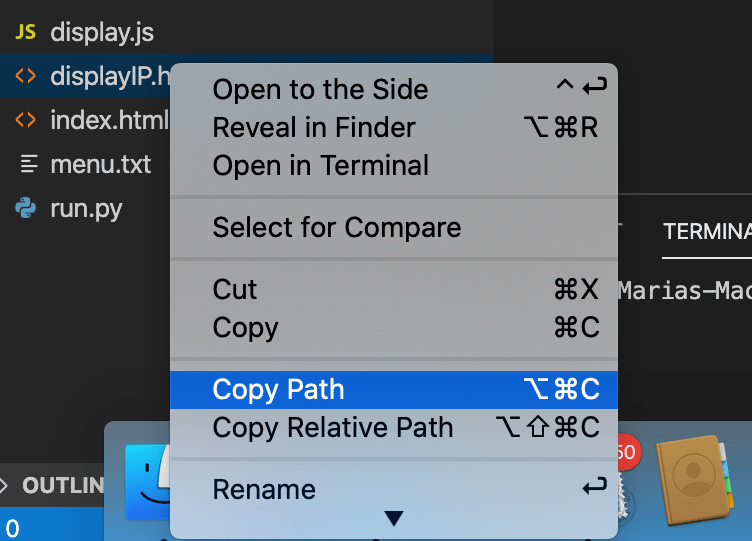The width and height of the screenshot is (752, 541).
Task: Choose Open to the Side
Action: pos(320,89)
